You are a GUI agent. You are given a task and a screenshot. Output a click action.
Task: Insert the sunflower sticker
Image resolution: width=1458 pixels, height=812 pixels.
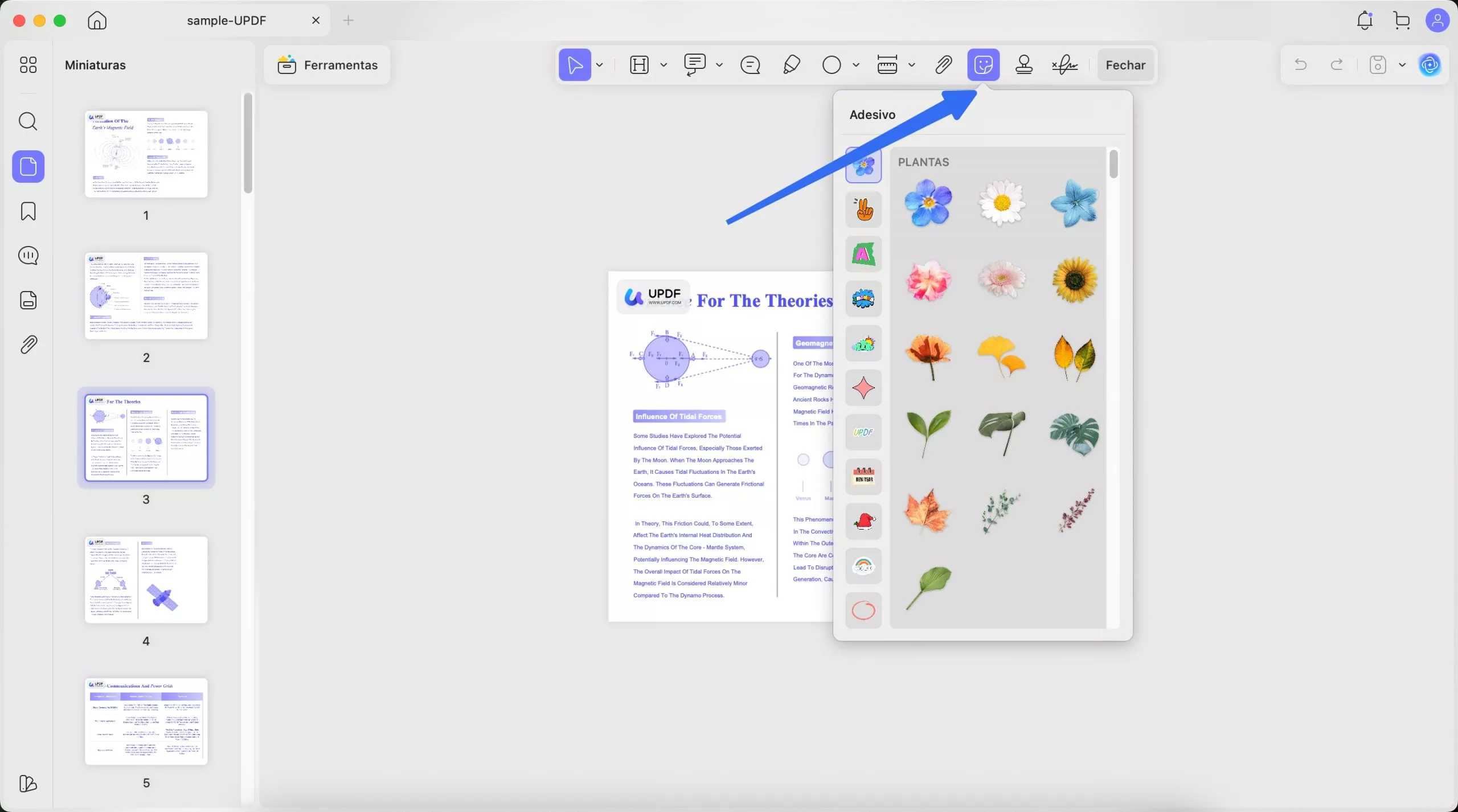click(x=1074, y=279)
